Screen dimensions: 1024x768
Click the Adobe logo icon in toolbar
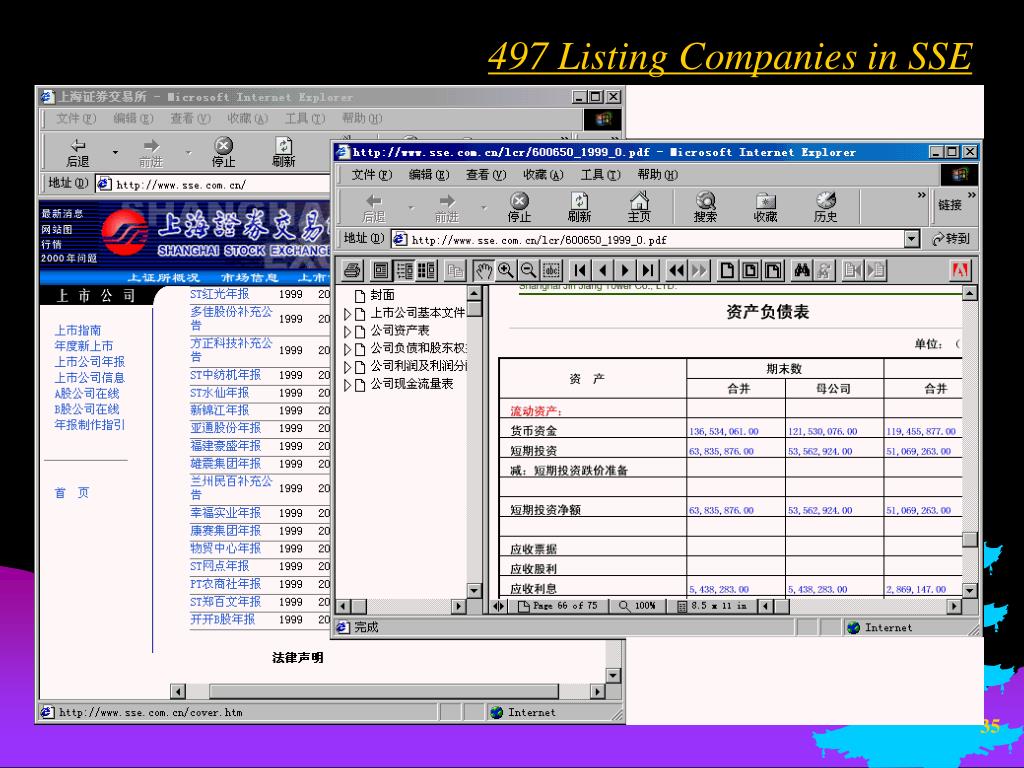click(959, 270)
